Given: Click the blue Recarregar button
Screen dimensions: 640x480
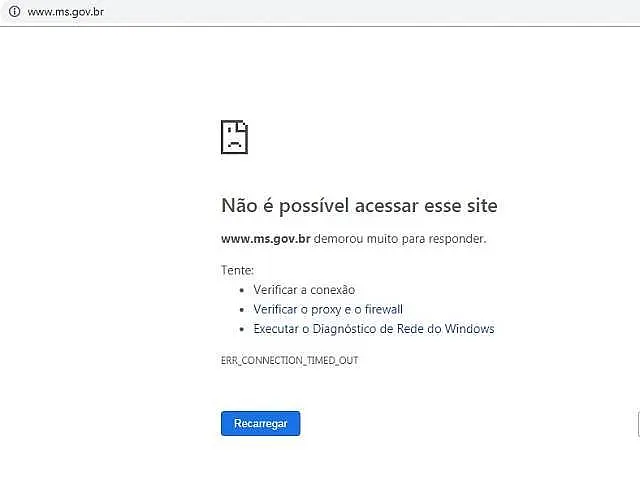Looking at the screenshot, I should (x=260, y=423).
